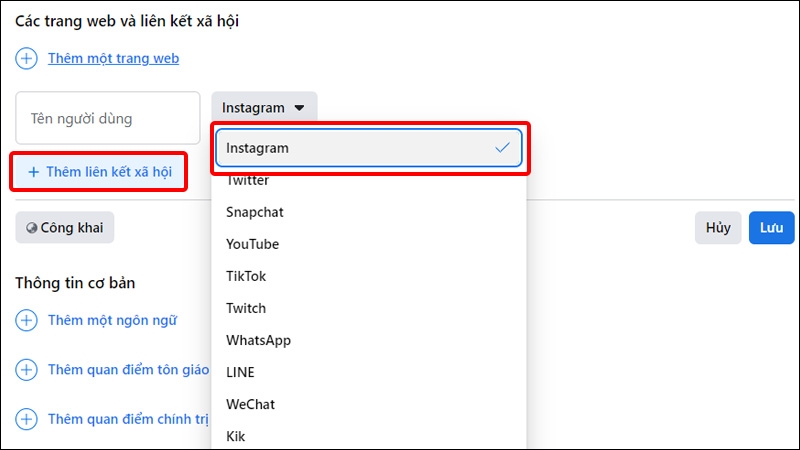
Task: Click plus icon beside Thêm một ngôn ngữ
Action: point(27,320)
